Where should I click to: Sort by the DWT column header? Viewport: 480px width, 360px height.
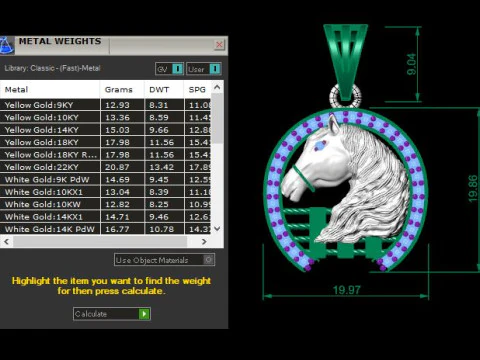tap(164, 90)
